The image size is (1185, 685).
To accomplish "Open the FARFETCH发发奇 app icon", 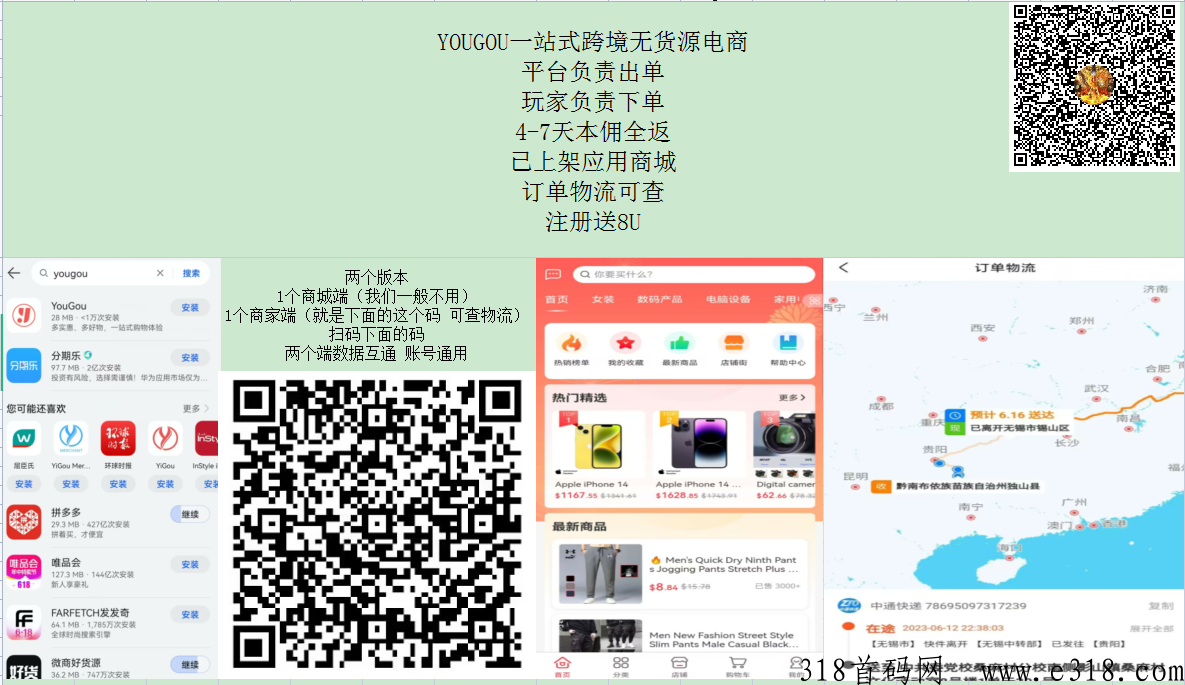I will click(24, 622).
